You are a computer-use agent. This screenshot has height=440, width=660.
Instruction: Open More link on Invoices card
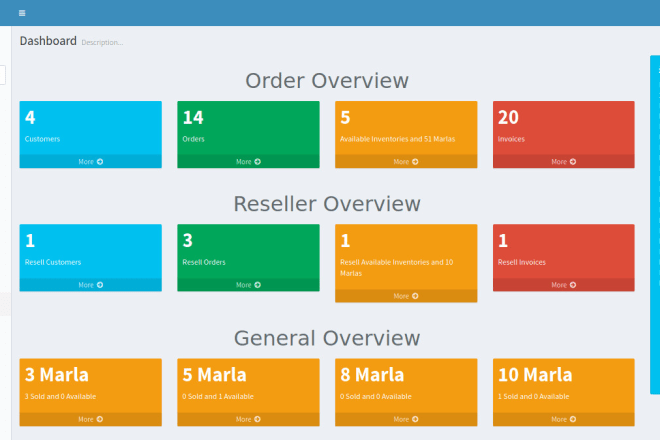click(x=564, y=162)
